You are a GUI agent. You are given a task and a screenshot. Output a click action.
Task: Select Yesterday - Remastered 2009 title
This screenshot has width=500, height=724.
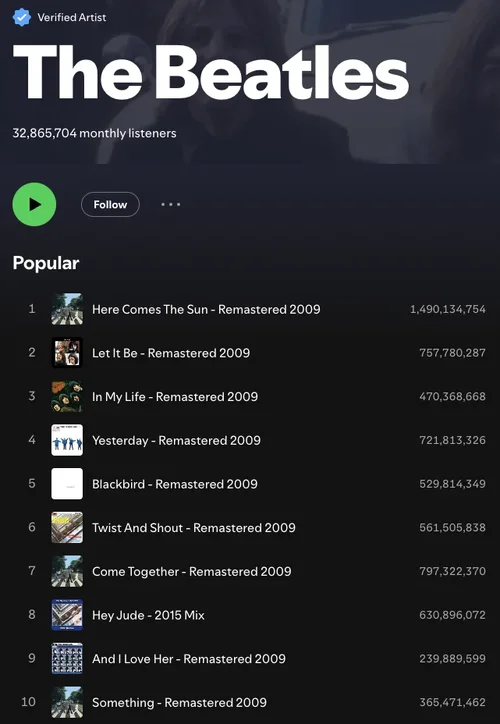pos(176,440)
